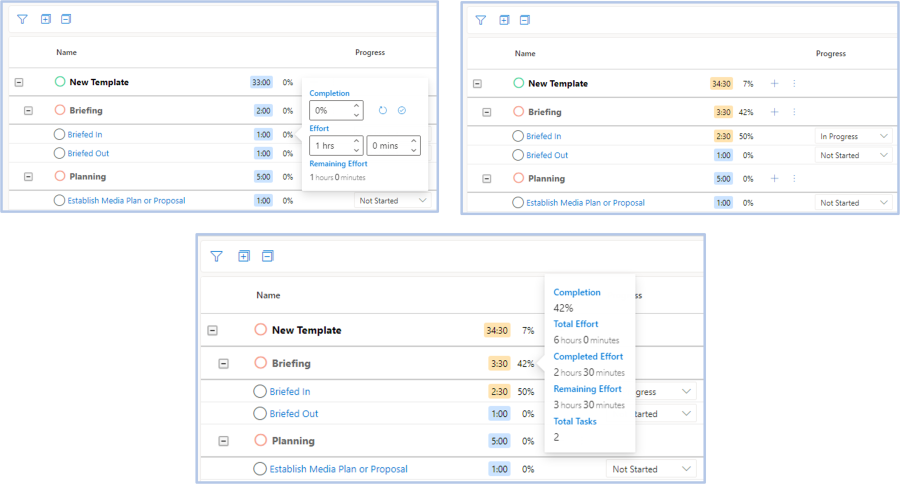The height and width of the screenshot is (484, 900).
Task: Click the reset icon in the Completion popup
Action: [x=383, y=110]
